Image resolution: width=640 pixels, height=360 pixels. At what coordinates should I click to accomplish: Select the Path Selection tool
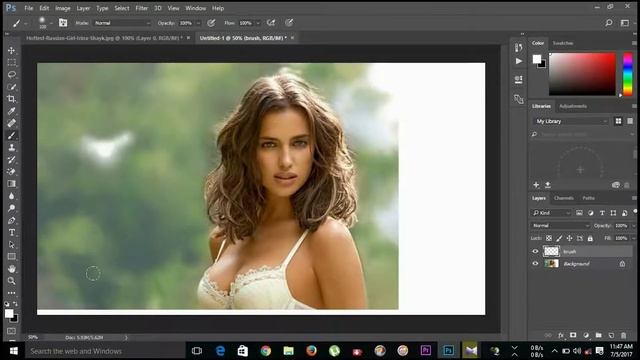[11, 244]
